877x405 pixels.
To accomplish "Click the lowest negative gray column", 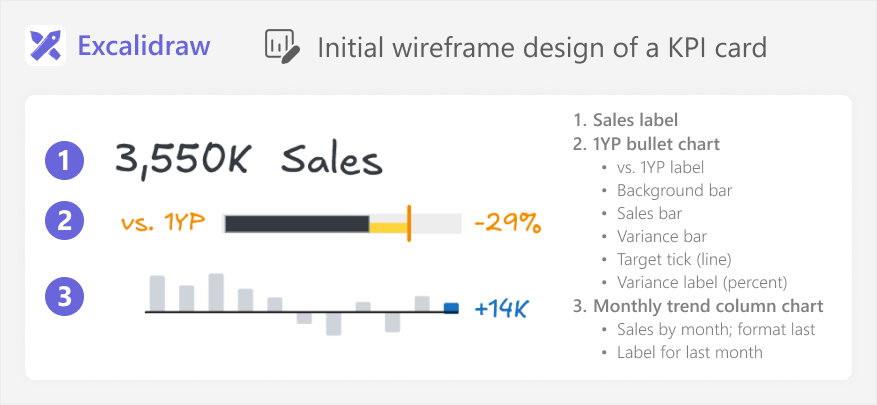I will coord(333,324).
